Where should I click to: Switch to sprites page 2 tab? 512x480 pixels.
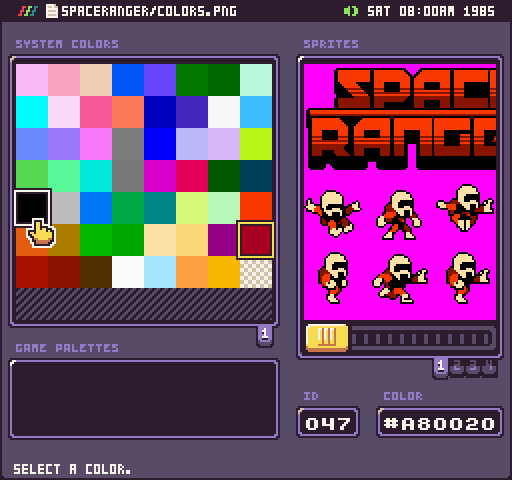(457, 367)
